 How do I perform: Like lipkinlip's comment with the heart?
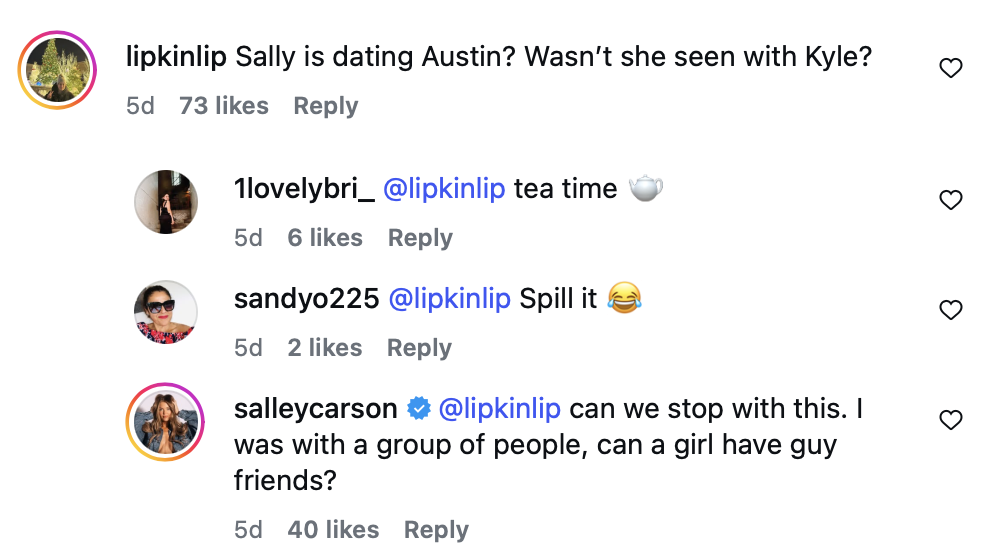951,68
